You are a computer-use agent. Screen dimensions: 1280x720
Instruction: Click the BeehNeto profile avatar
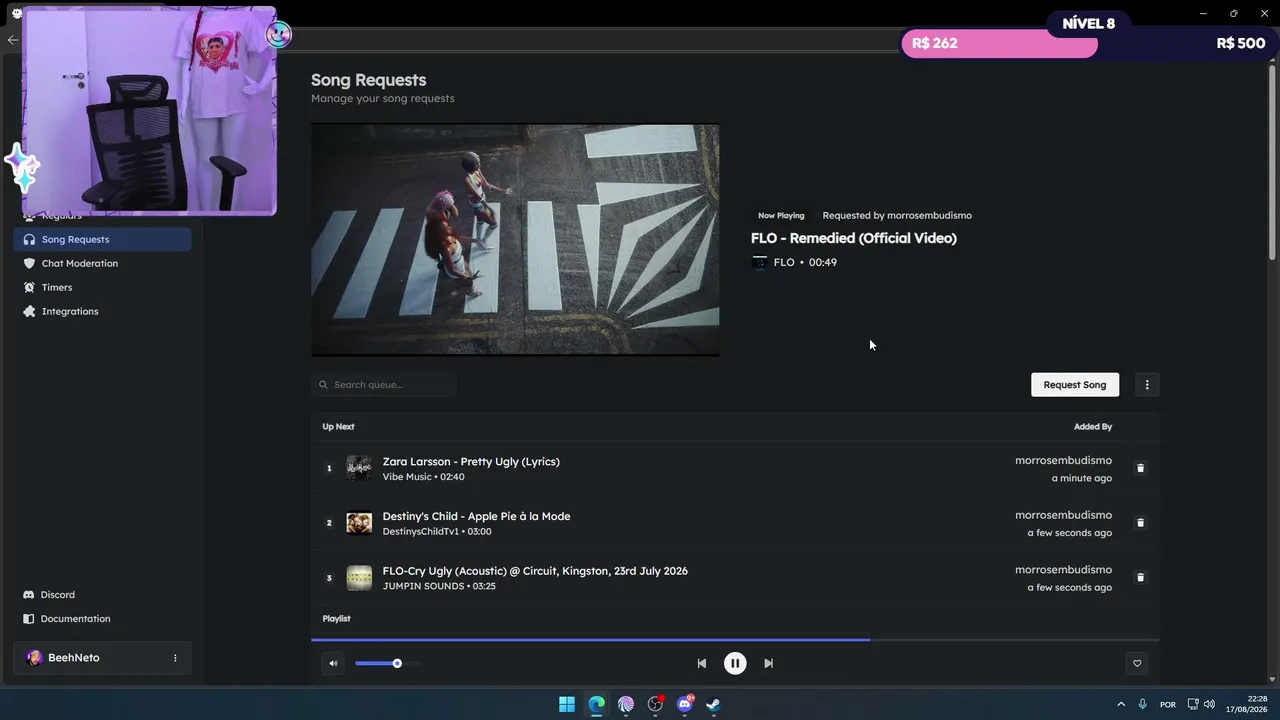(34, 658)
